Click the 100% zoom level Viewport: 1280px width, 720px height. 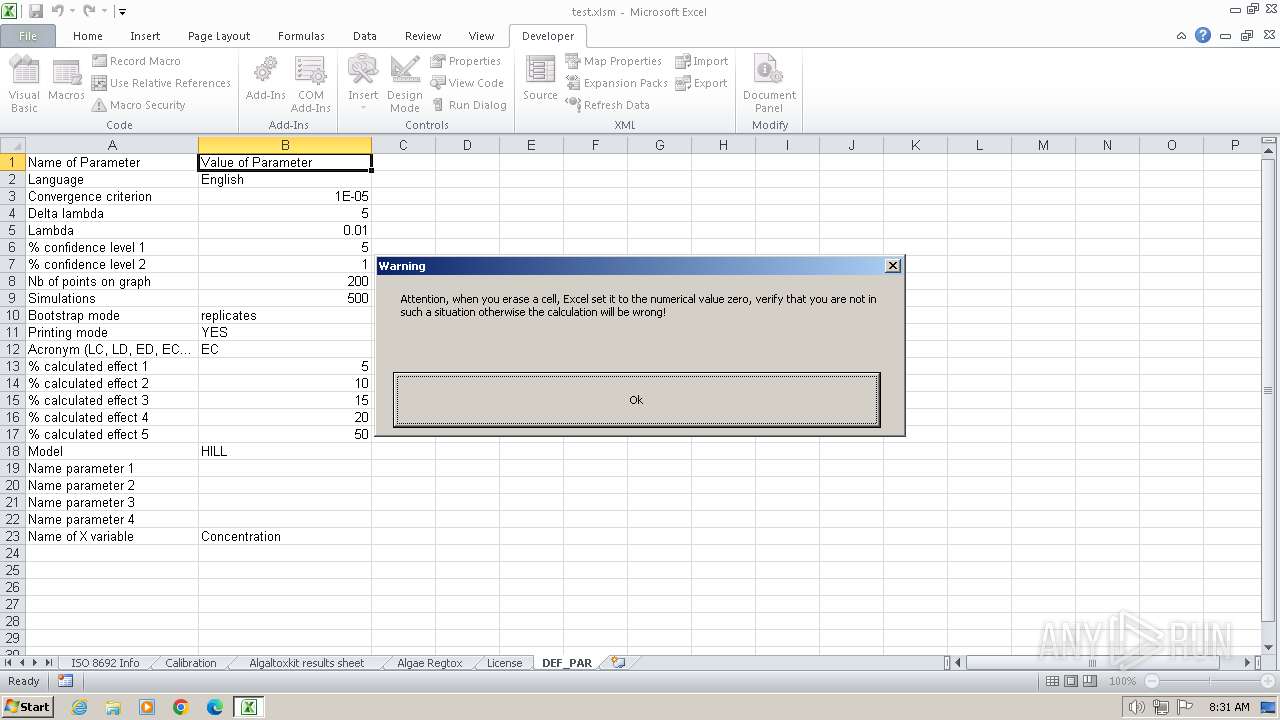[1122, 681]
